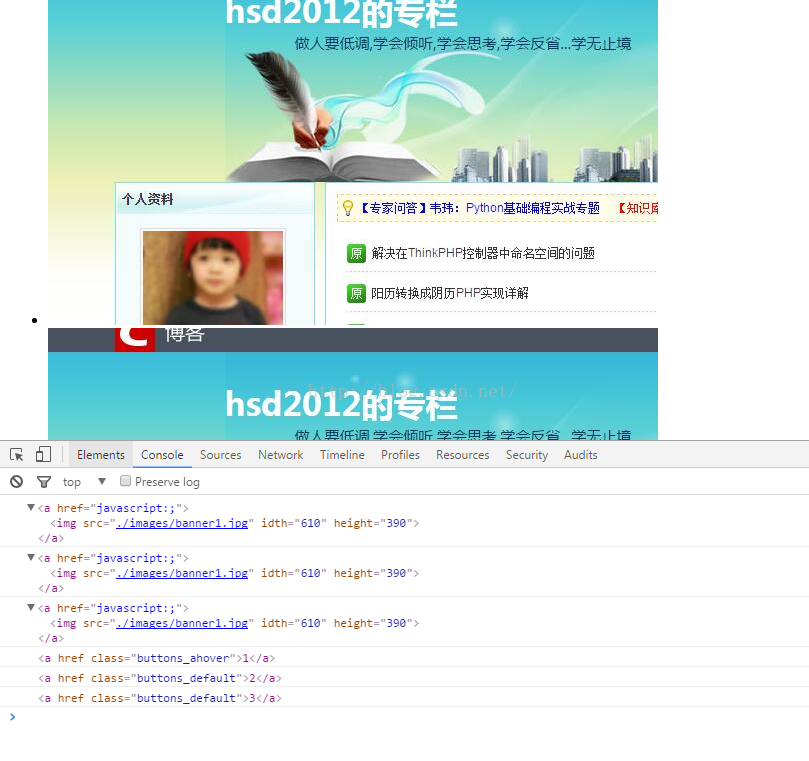The image size is (809, 761).
Task: Open the Resources tab
Action: (x=462, y=455)
